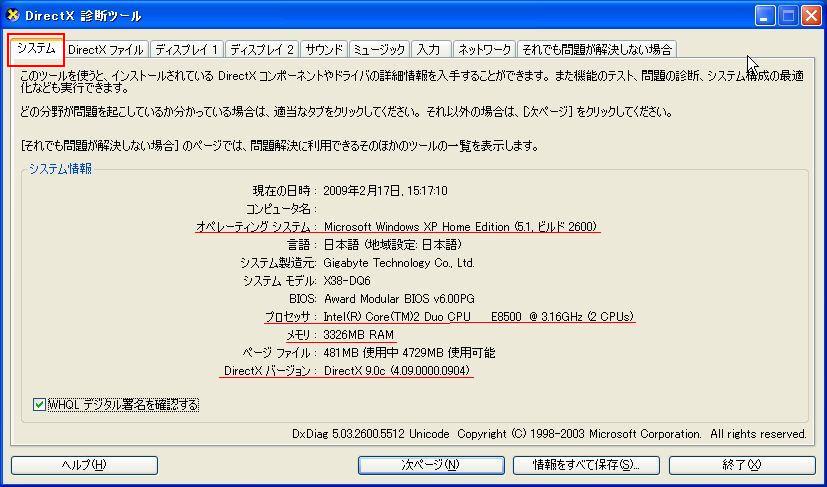
Task: Open the サウンド tab
Action: [x=324, y=50]
